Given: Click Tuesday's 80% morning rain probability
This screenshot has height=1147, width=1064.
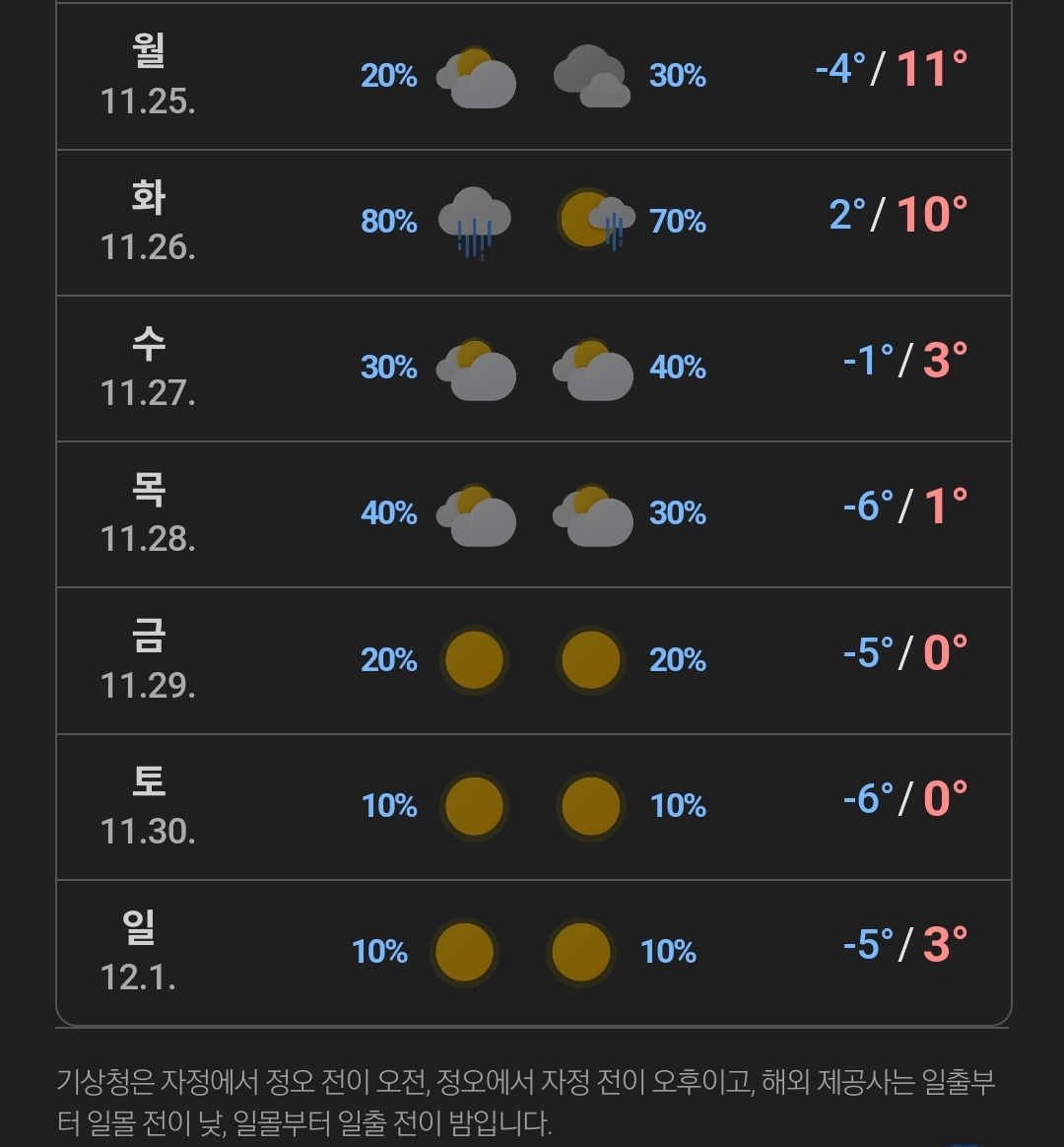Looking at the screenshot, I should click(x=389, y=221).
